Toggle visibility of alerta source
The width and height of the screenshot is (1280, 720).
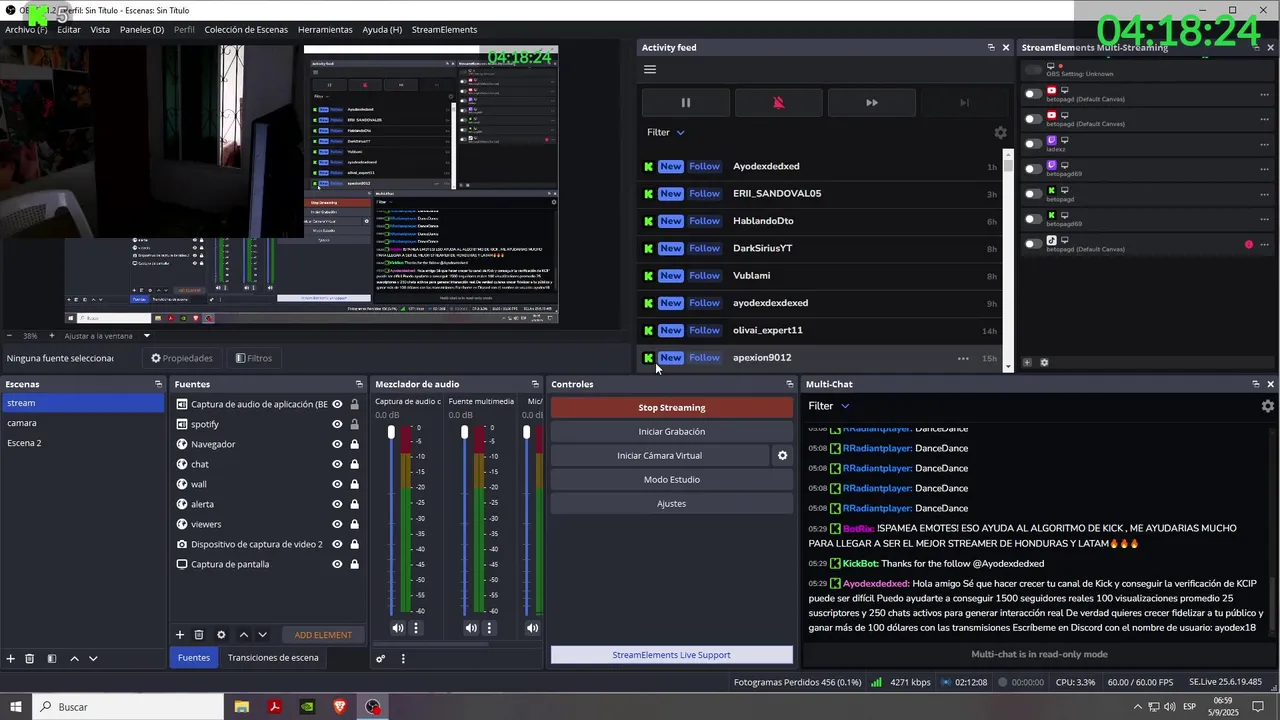[x=337, y=504]
